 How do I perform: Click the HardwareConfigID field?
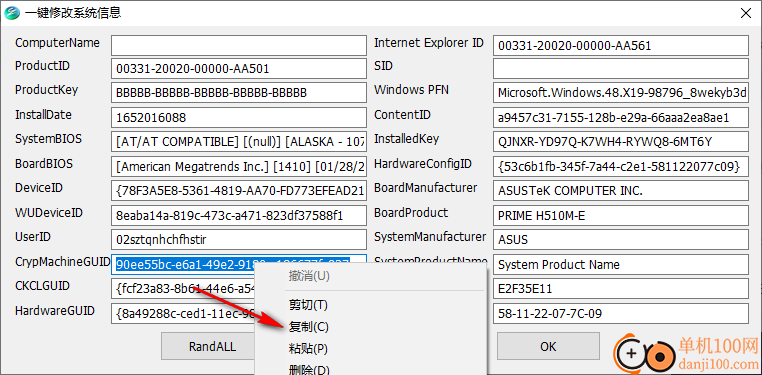coord(621,167)
